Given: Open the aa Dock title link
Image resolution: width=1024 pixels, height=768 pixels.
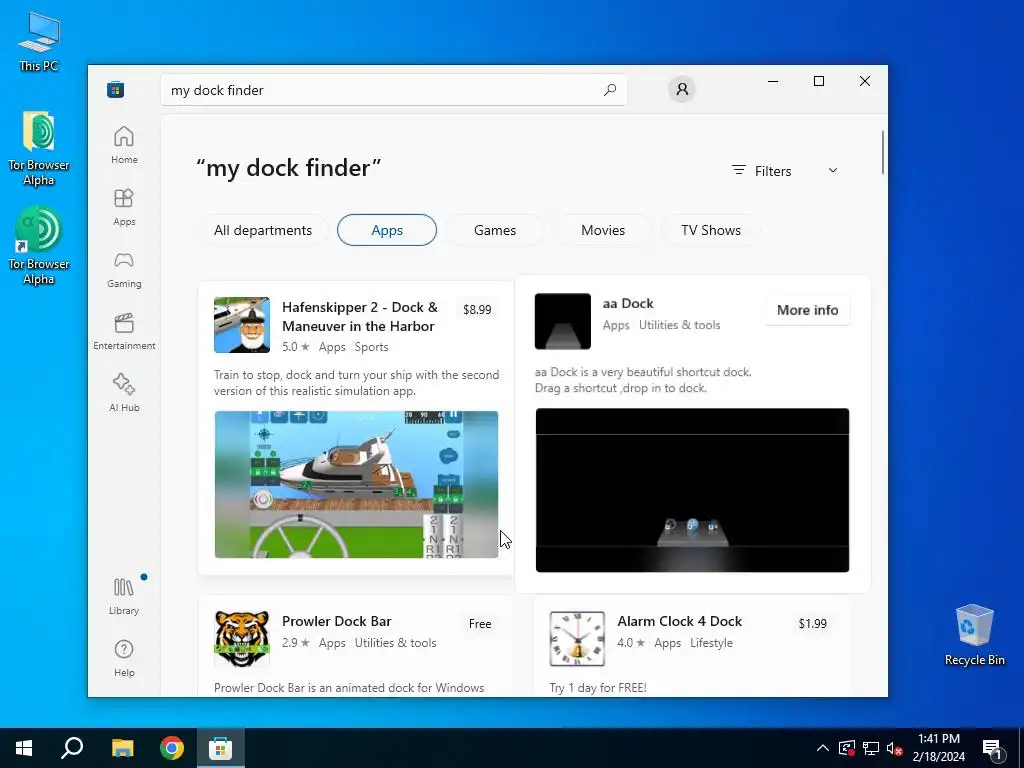Looking at the screenshot, I should [628, 303].
